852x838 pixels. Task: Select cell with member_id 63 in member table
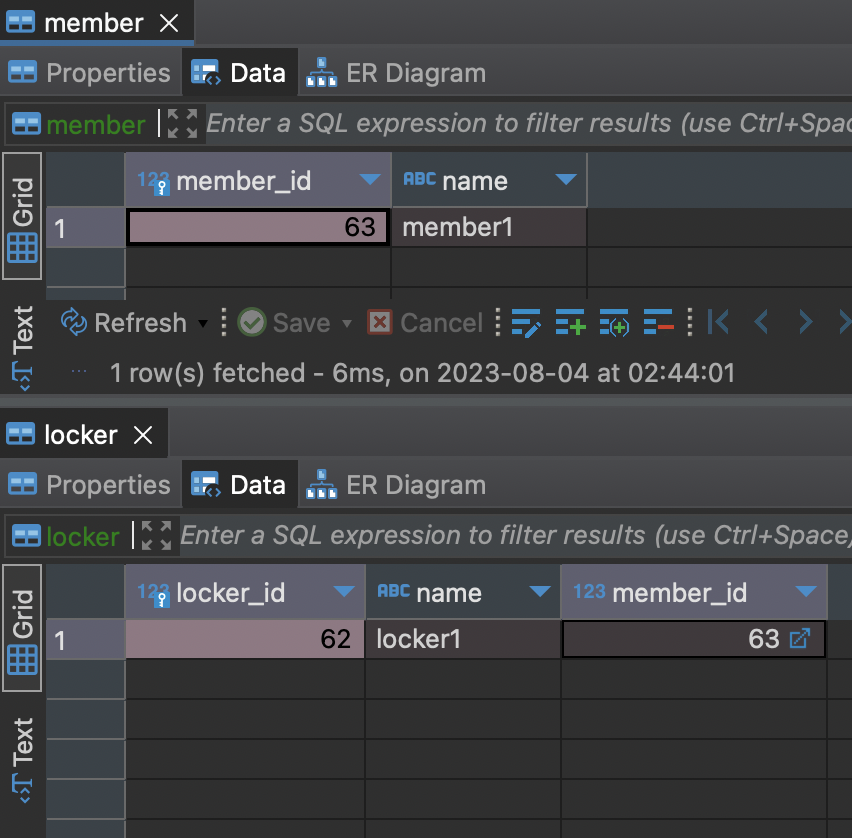pos(258,227)
